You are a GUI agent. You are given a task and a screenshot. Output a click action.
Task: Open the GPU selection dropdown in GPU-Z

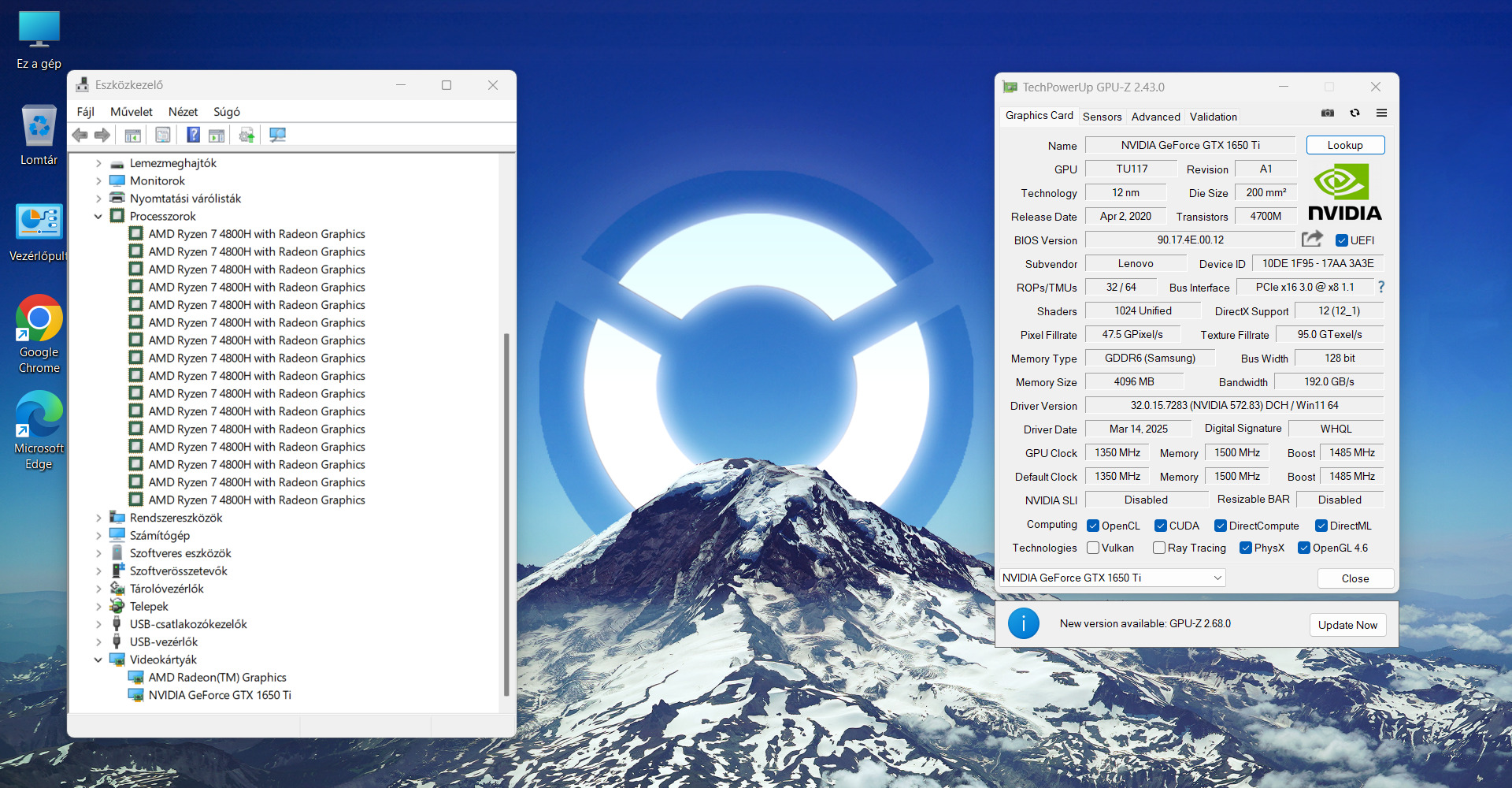pos(1112,578)
